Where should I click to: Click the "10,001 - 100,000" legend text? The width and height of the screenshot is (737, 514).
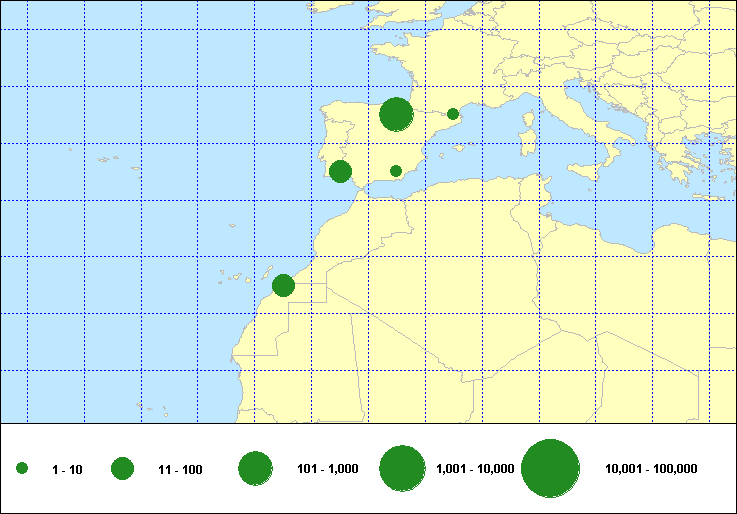651,469
